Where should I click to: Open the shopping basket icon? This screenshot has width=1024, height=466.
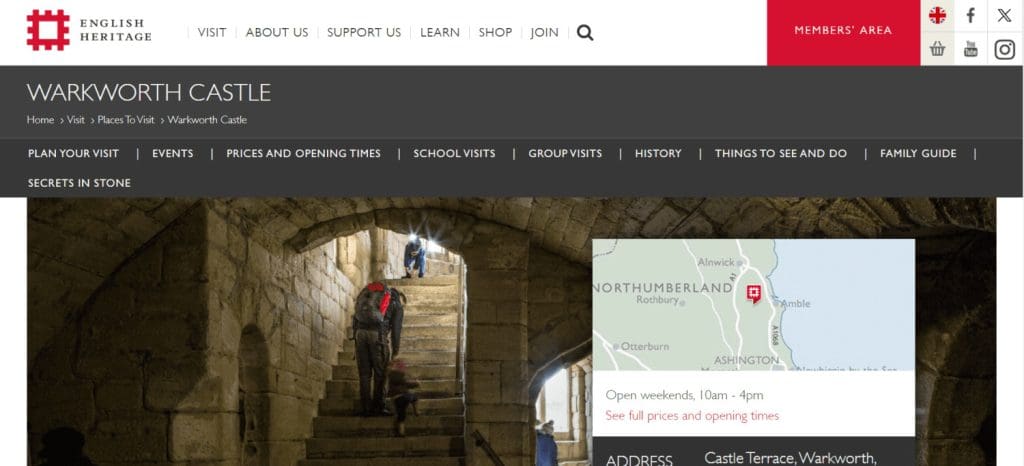937,49
